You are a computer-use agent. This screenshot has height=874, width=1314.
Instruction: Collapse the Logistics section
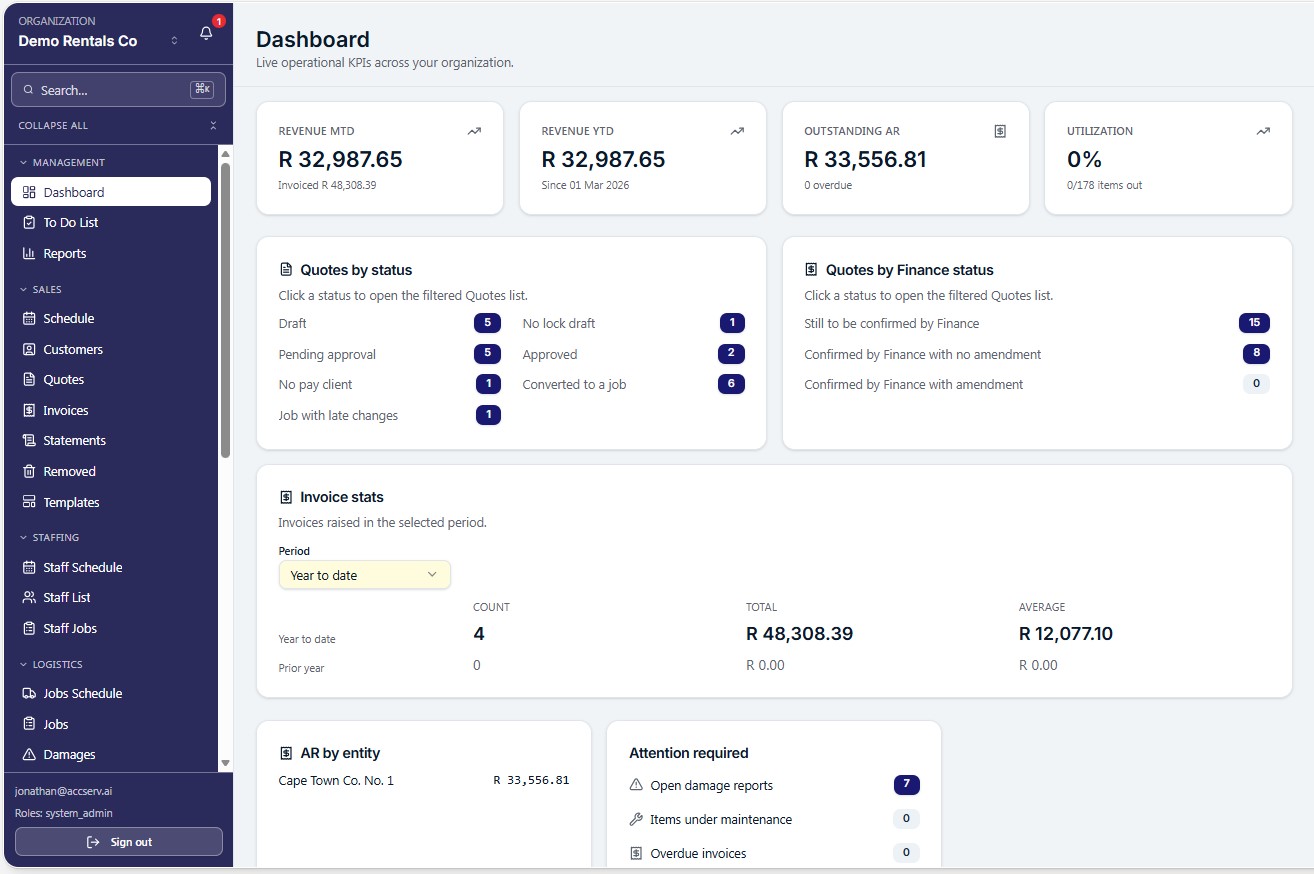point(51,664)
